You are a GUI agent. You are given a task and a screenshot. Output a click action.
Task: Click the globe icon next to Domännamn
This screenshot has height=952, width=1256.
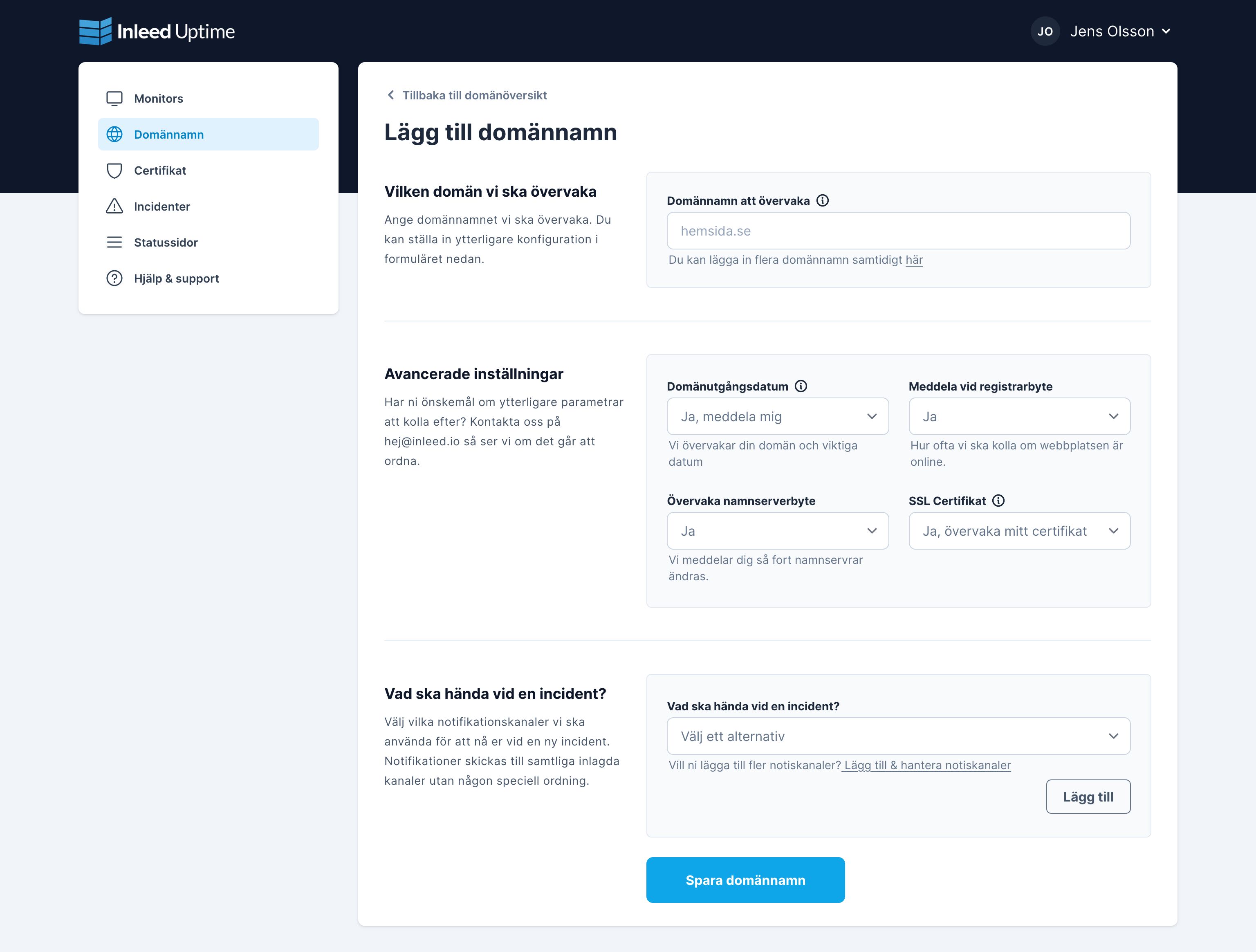pos(114,134)
